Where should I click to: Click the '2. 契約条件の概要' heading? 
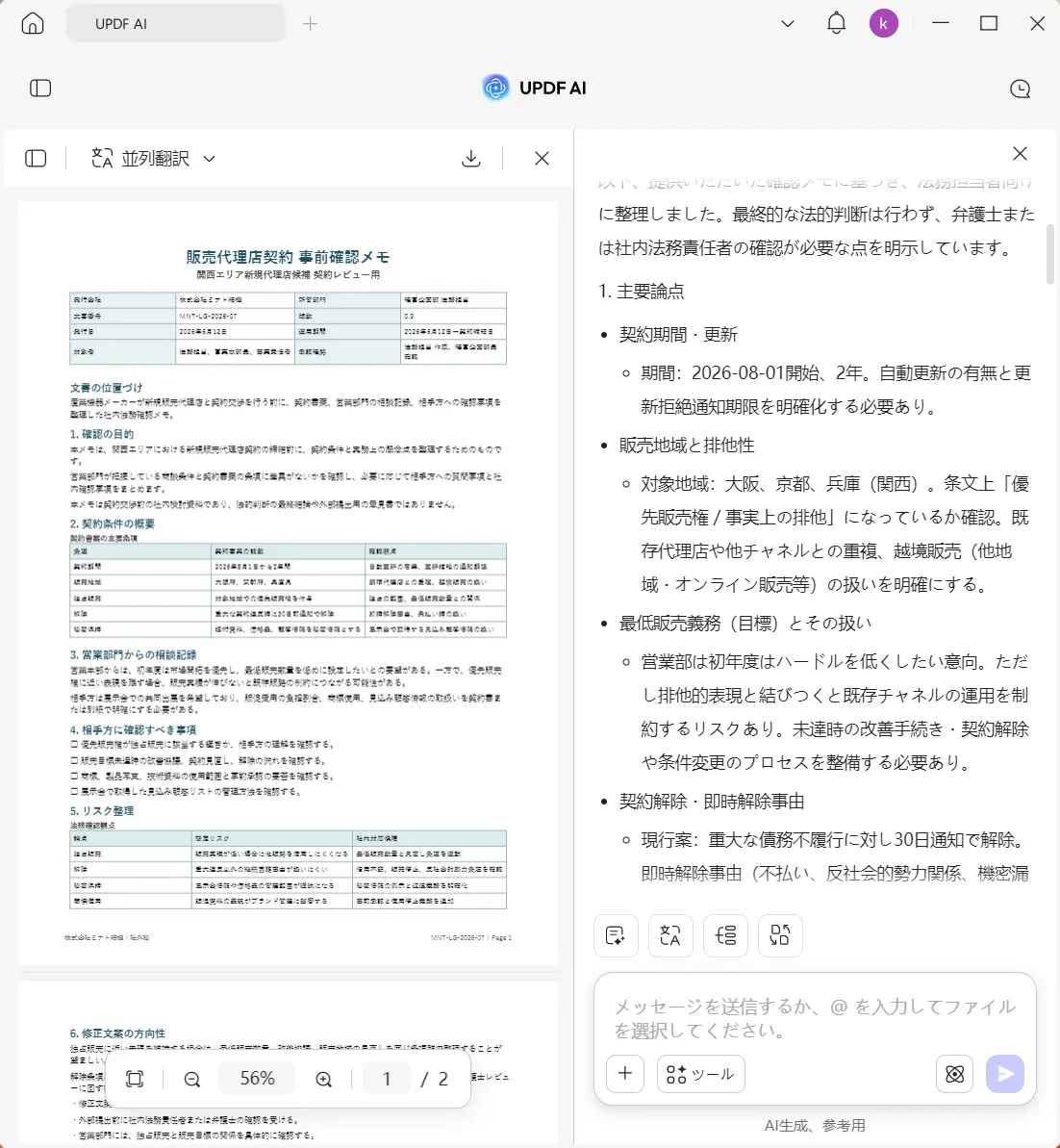click(112, 523)
